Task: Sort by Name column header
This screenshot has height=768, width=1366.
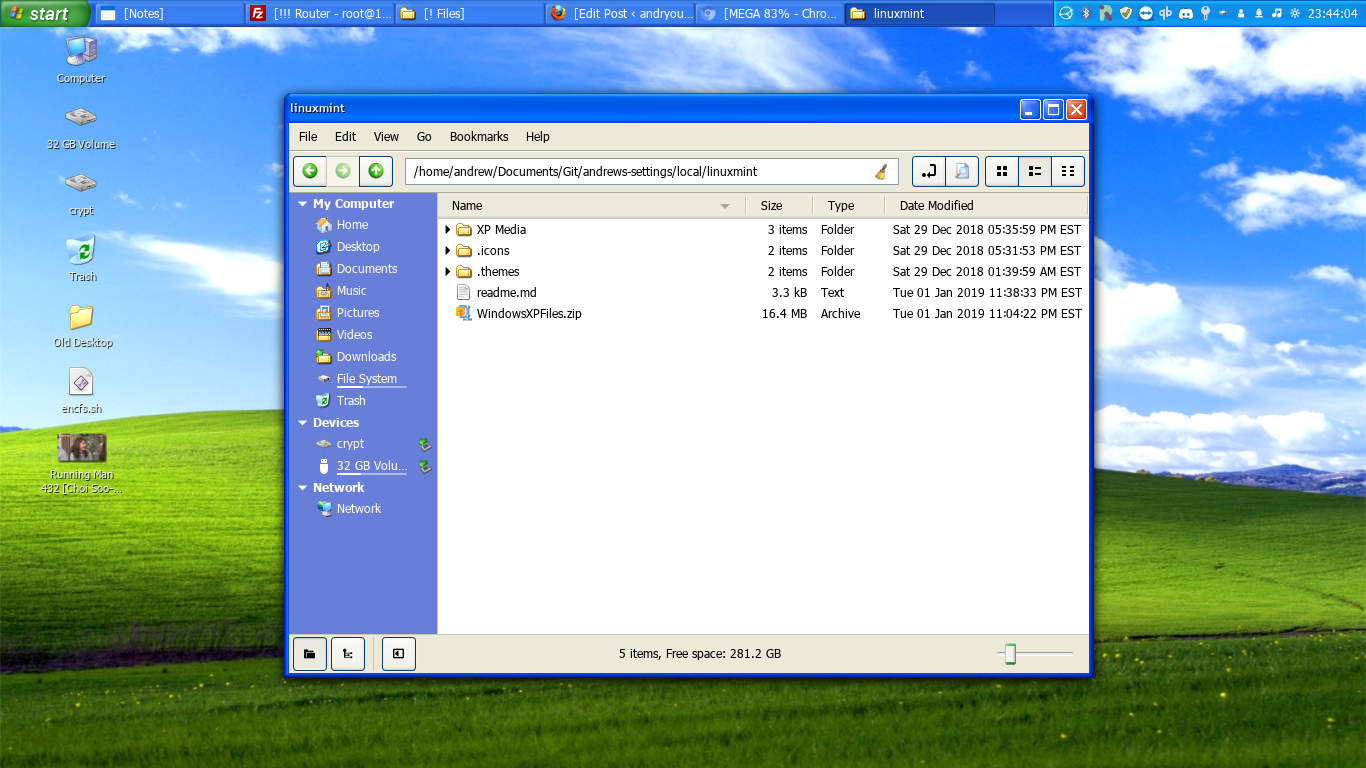Action: [x=592, y=206]
